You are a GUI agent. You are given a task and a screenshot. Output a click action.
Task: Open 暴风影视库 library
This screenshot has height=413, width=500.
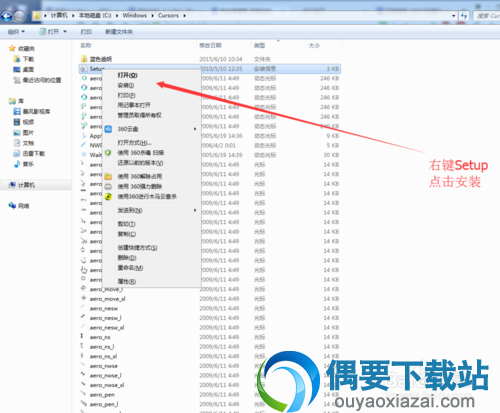click(x=32, y=111)
